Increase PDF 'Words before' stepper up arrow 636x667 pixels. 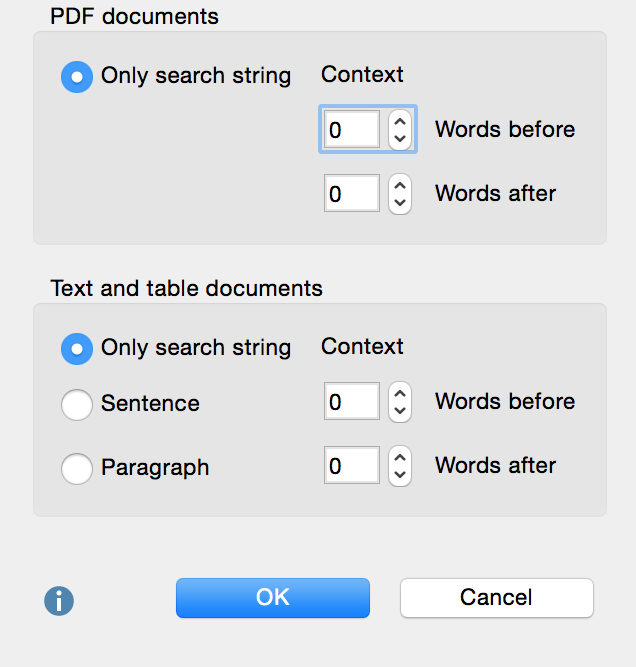click(400, 120)
